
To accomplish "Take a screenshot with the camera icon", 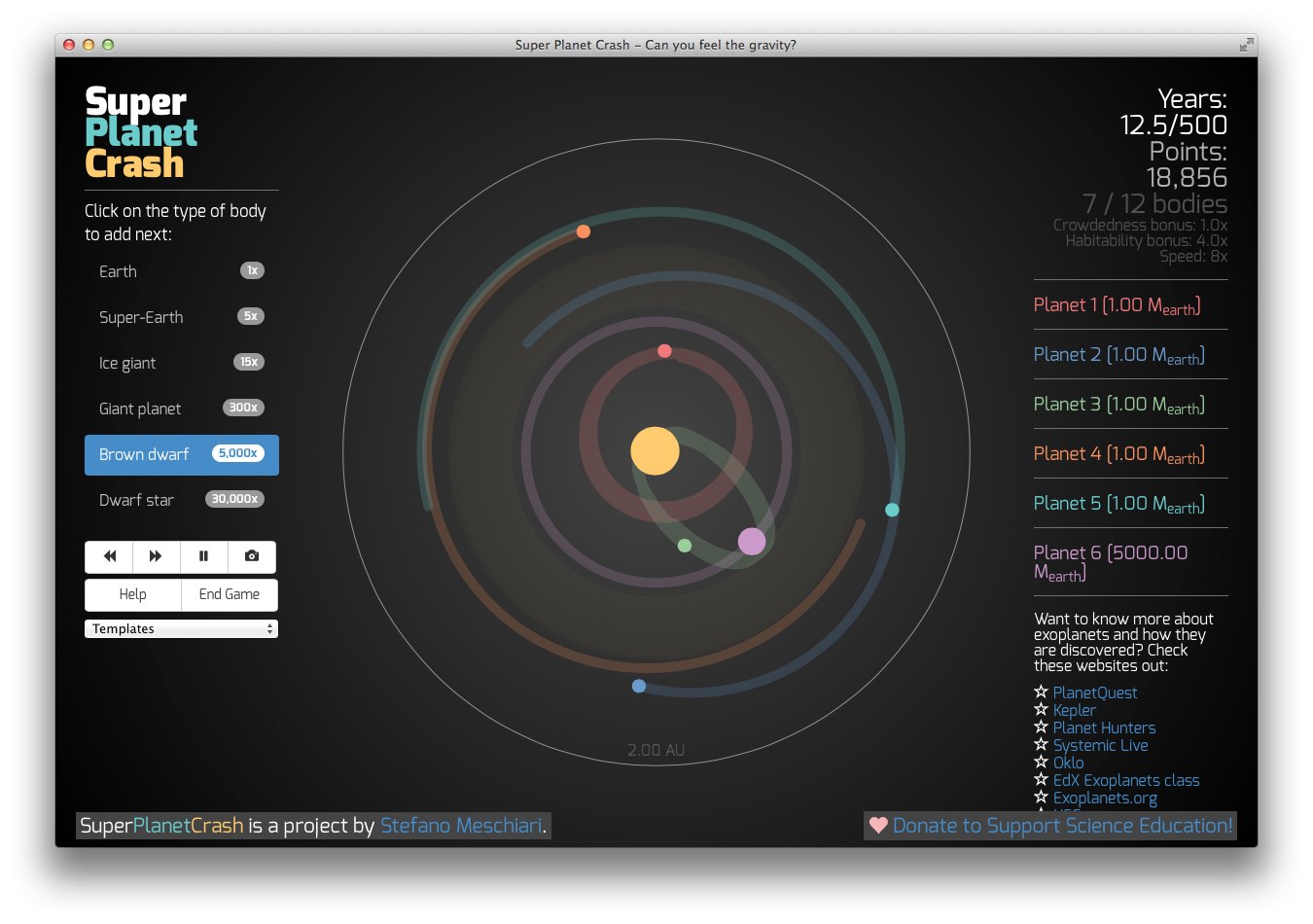I will point(252,556).
